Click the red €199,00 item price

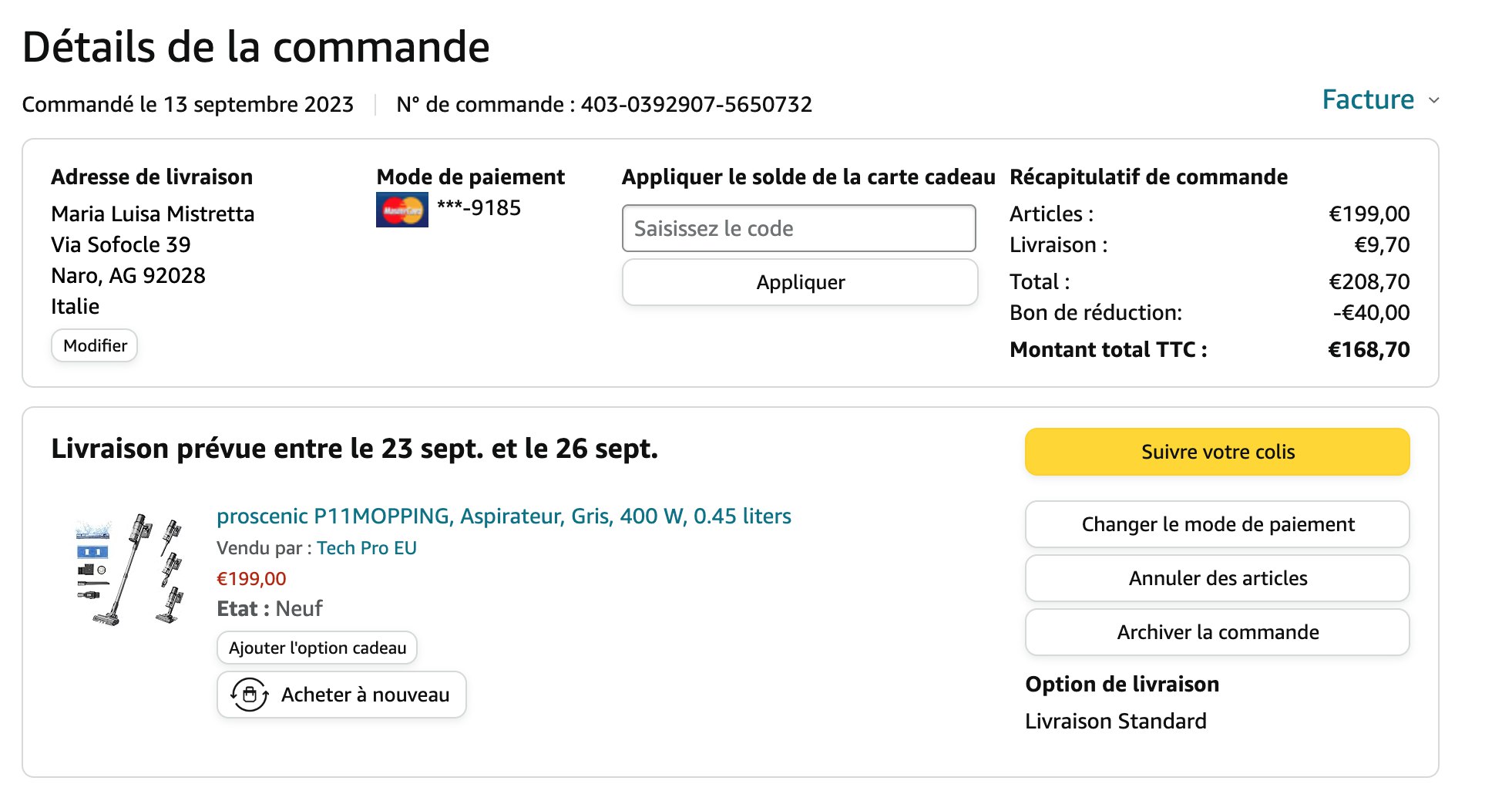click(251, 579)
